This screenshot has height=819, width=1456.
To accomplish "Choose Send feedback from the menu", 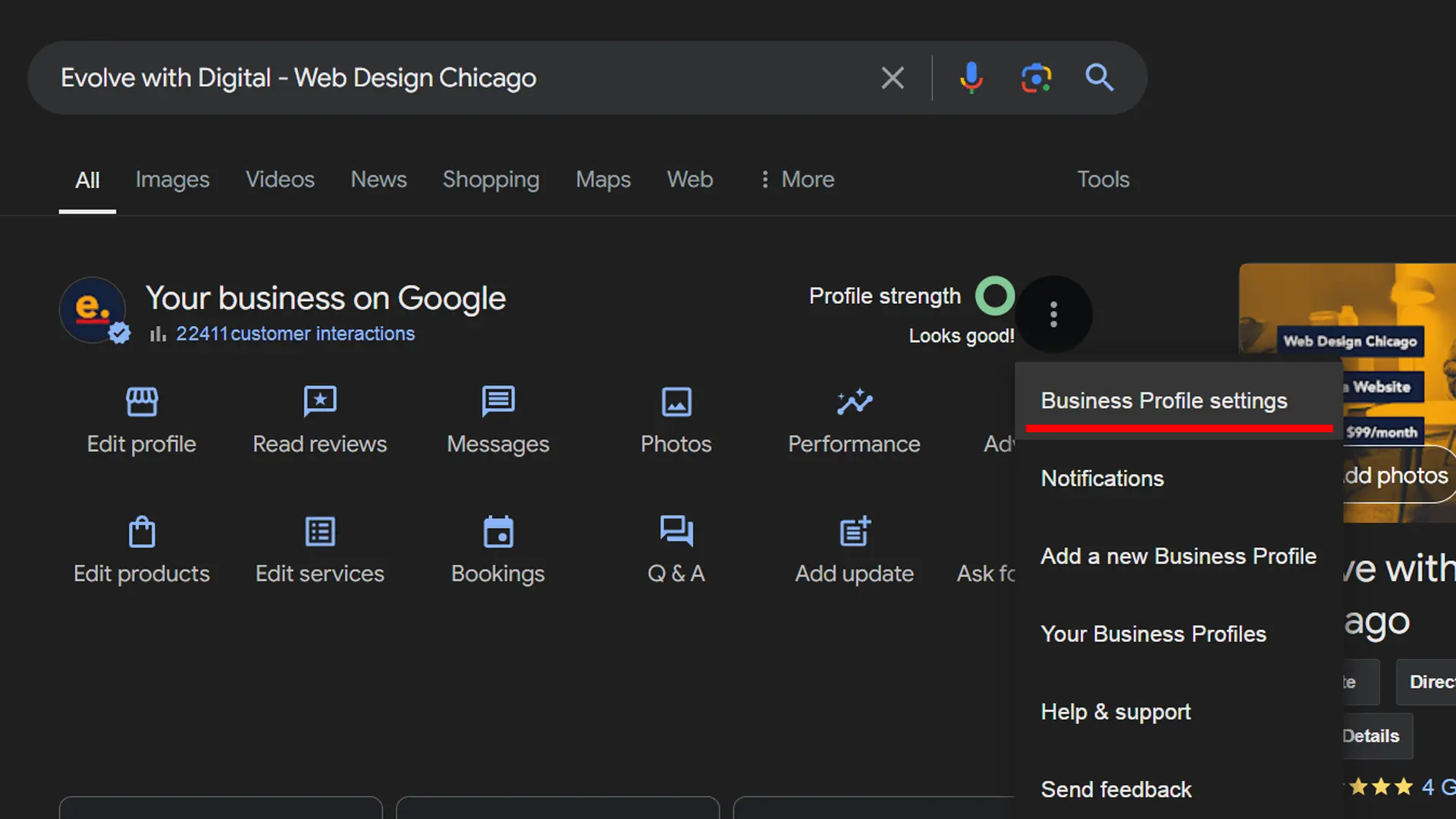I will [1179, 789].
